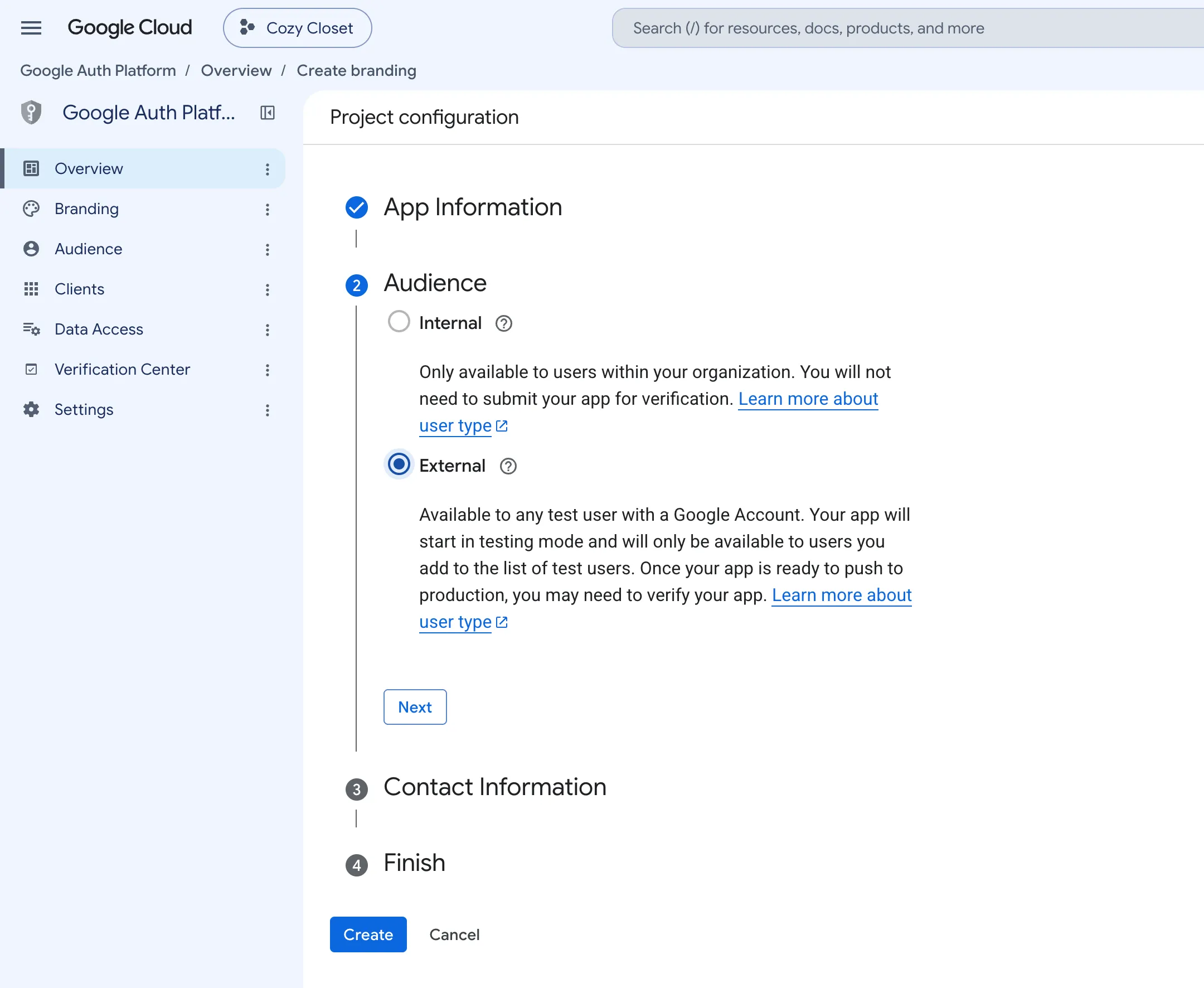1204x988 pixels.
Task: Open the Cozy Closet project picker
Action: (297, 28)
